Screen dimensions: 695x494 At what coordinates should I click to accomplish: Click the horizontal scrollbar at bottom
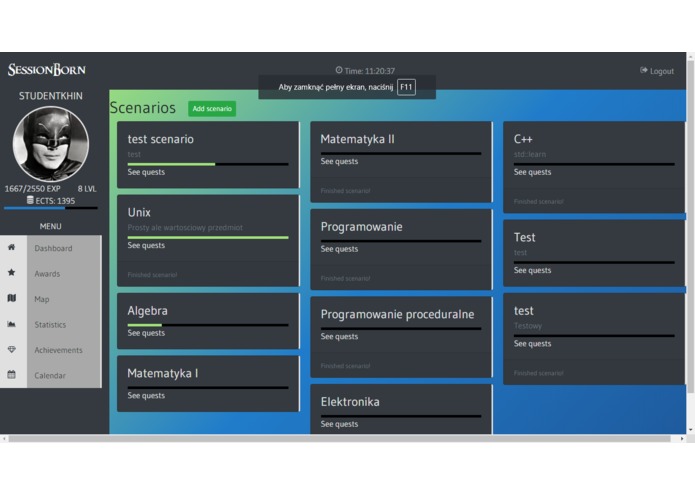339,439
